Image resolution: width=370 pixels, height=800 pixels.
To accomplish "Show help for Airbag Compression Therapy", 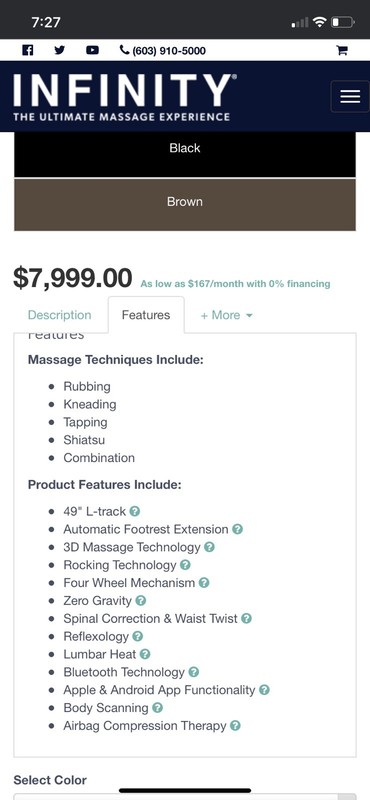I will click(x=235, y=725).
